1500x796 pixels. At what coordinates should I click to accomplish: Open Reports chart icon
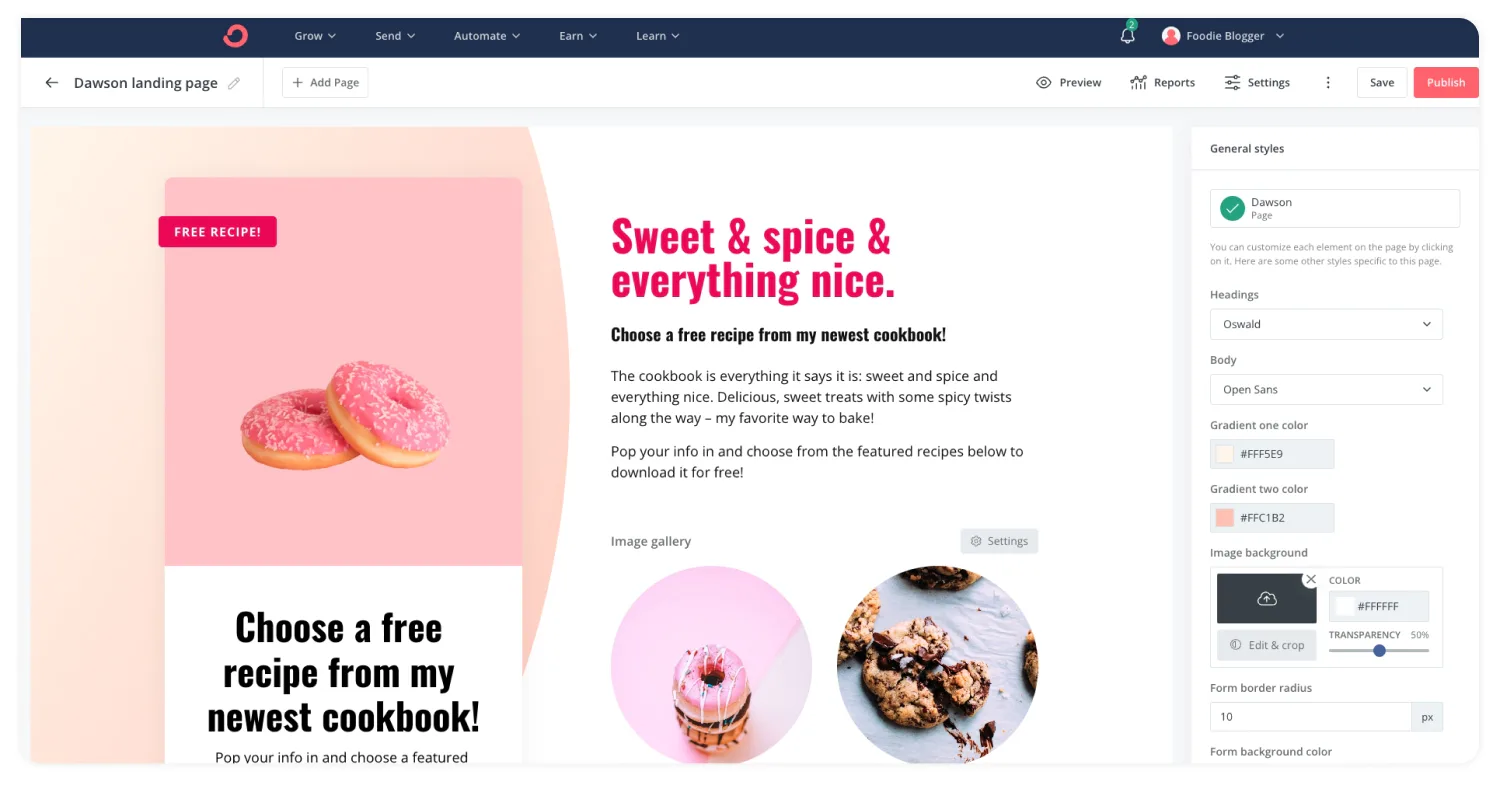pyautogui.click(x=1138, y=83)
